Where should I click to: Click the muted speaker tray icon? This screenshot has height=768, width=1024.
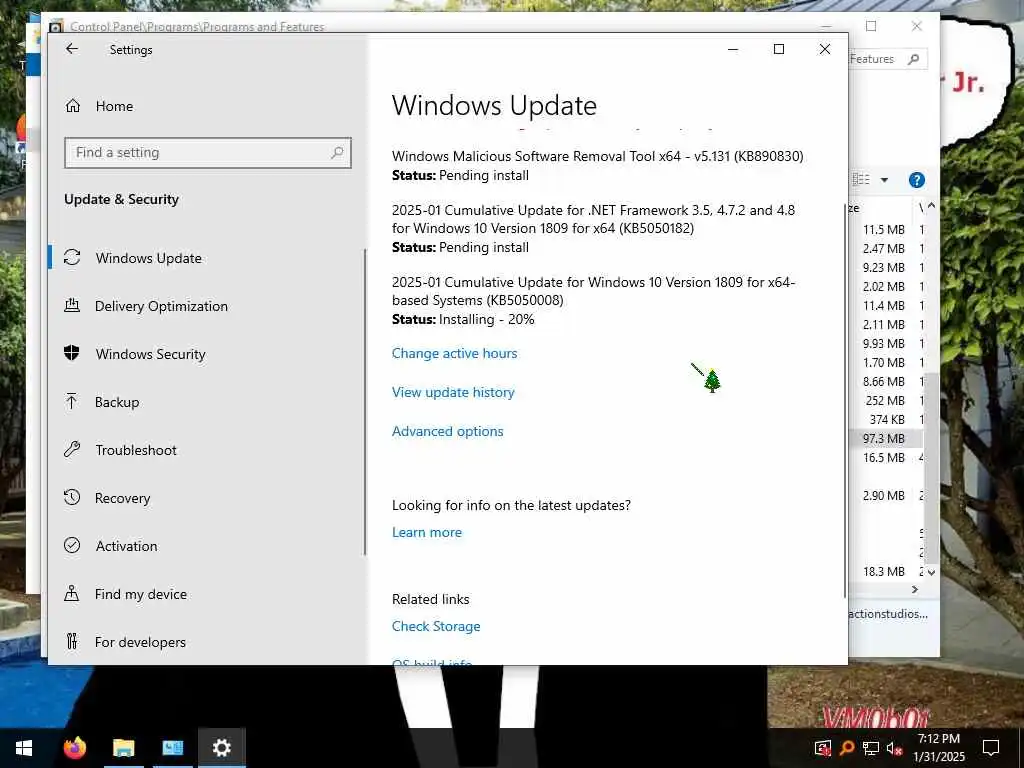[894, 748]
